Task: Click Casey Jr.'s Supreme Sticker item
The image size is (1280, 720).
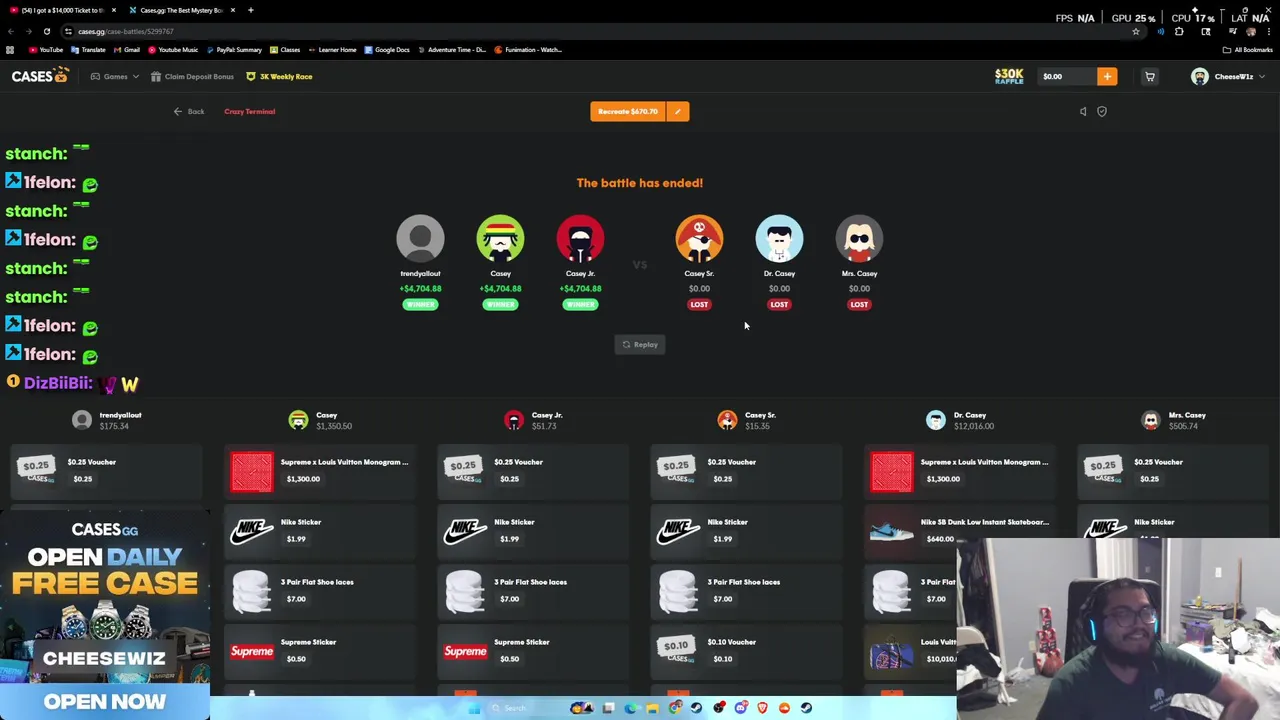Action: 533,651
